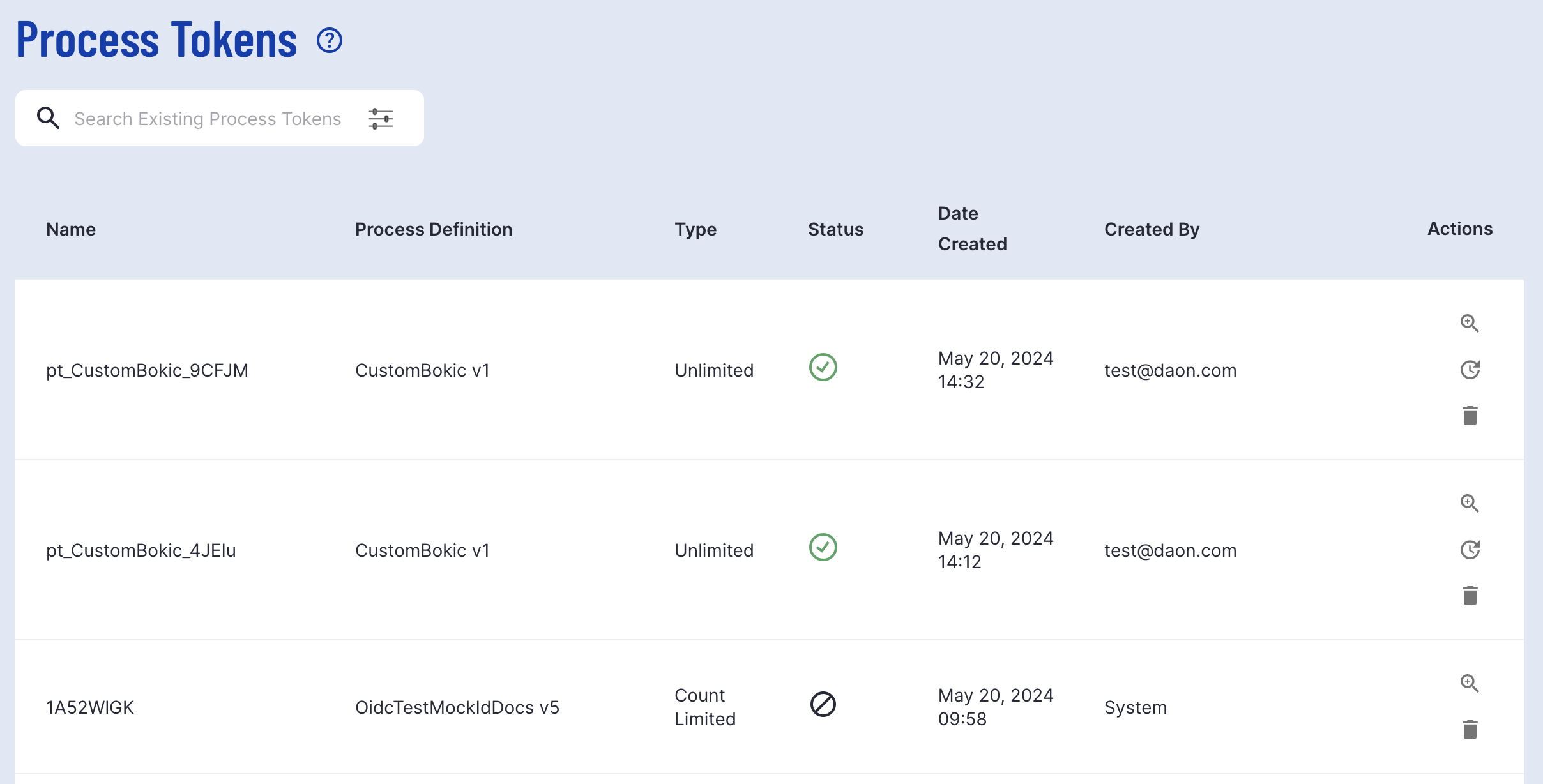
Task: Click the Name column header
Action: pos(71,229)
